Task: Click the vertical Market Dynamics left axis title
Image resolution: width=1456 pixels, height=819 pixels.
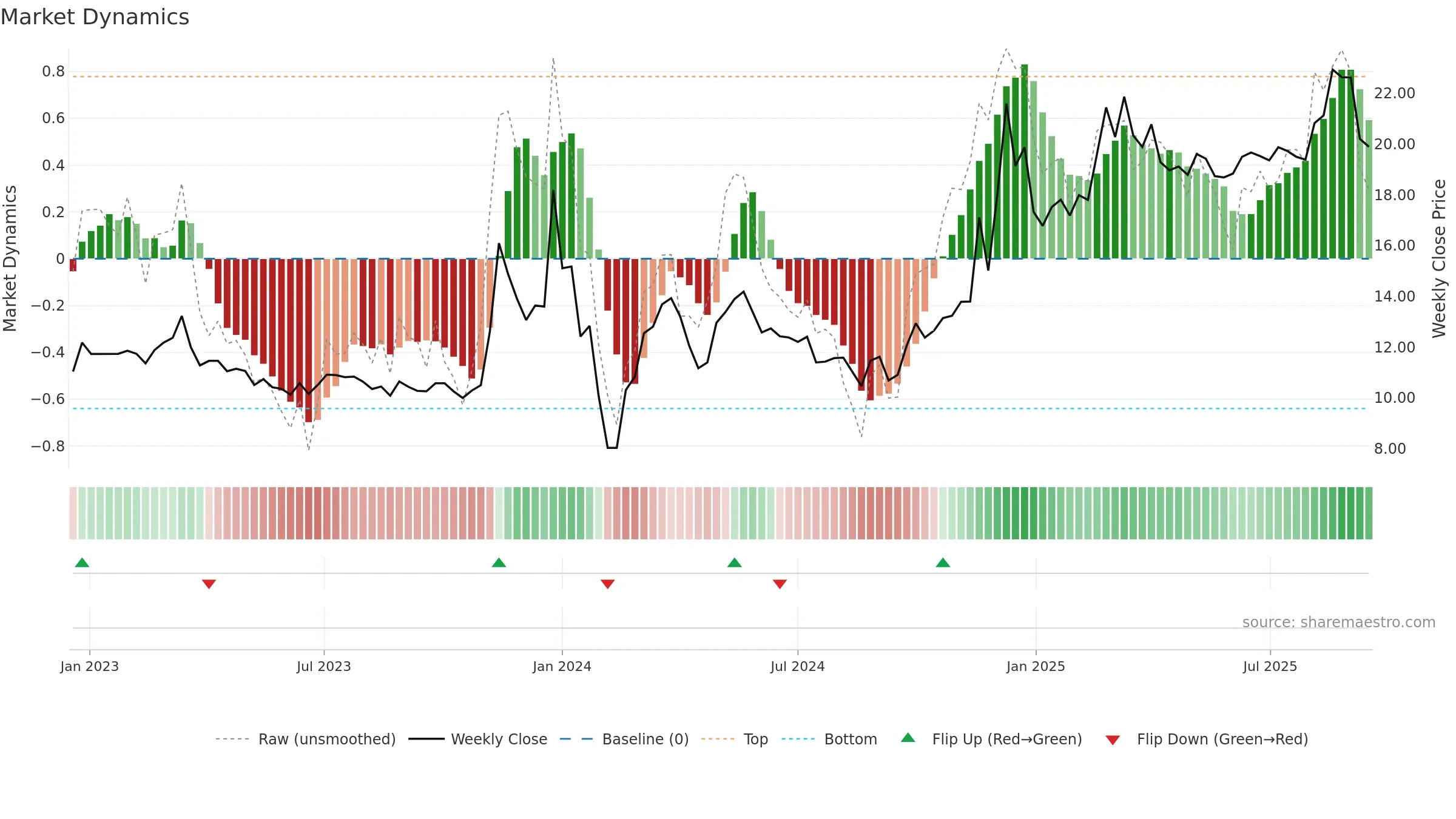Action: pos(10,258)
